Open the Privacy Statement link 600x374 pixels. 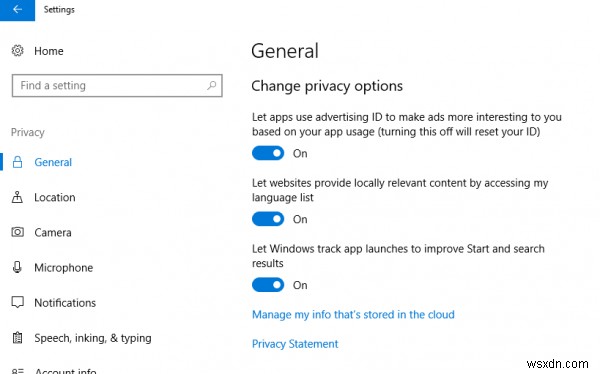point(295,344)
